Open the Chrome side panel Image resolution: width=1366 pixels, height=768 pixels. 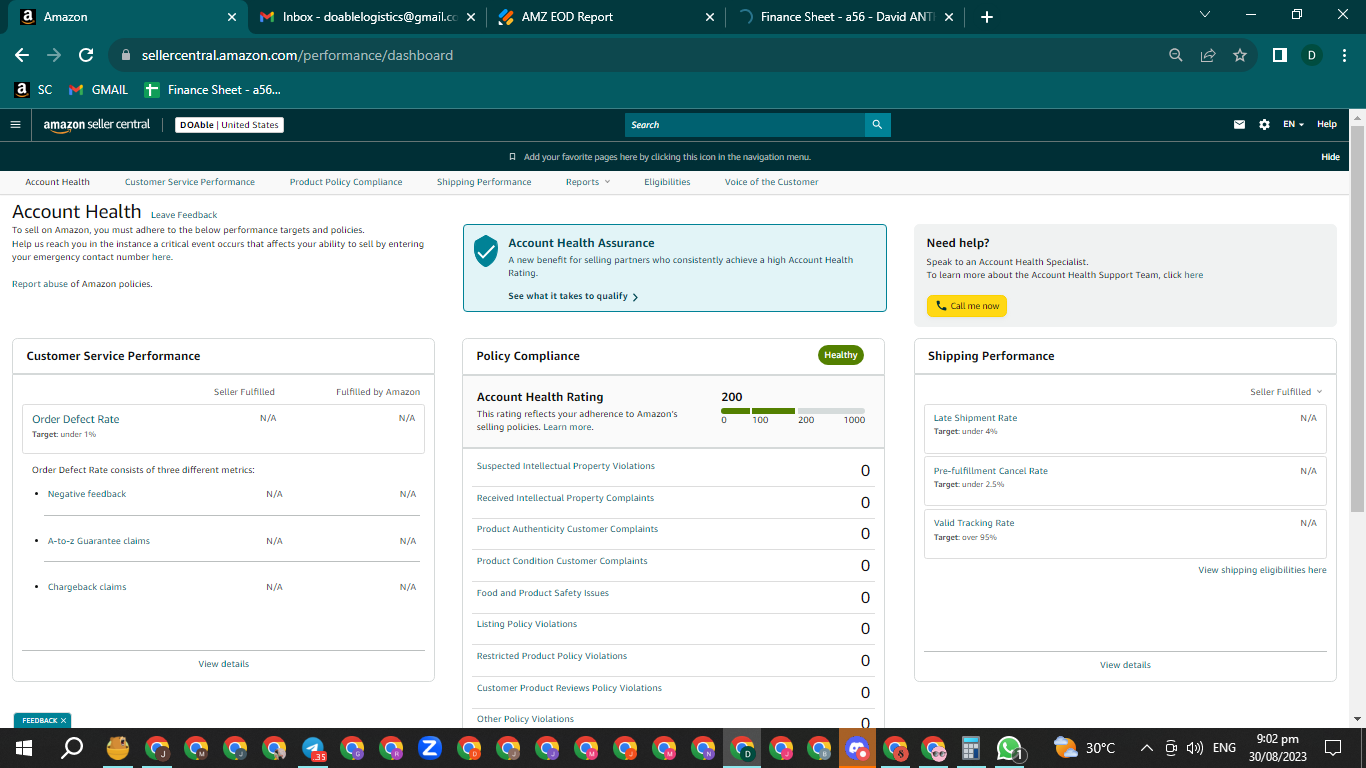click(x=1279, y=55)
